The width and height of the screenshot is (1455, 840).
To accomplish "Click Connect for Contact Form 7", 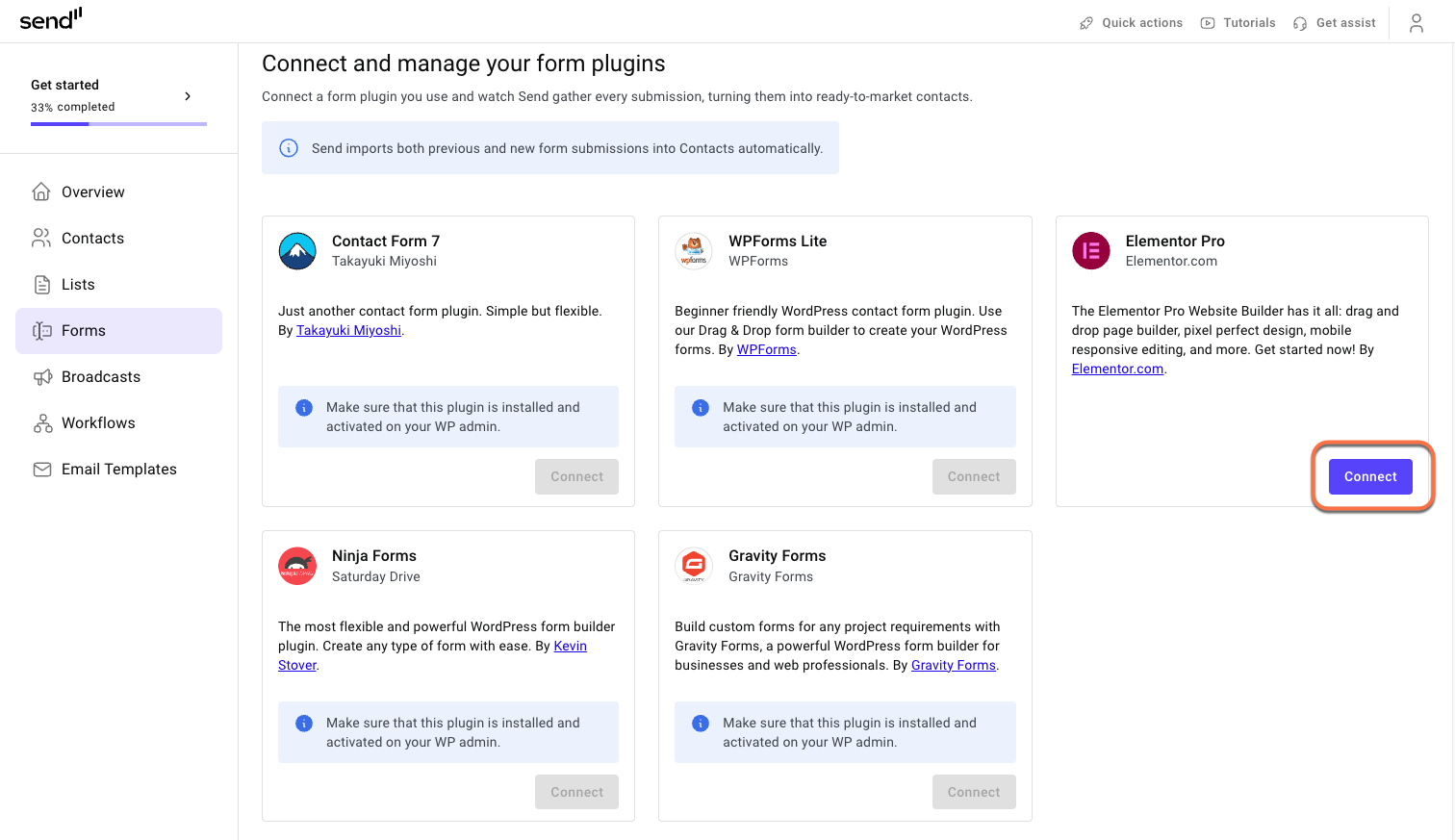I will point(576,476).
